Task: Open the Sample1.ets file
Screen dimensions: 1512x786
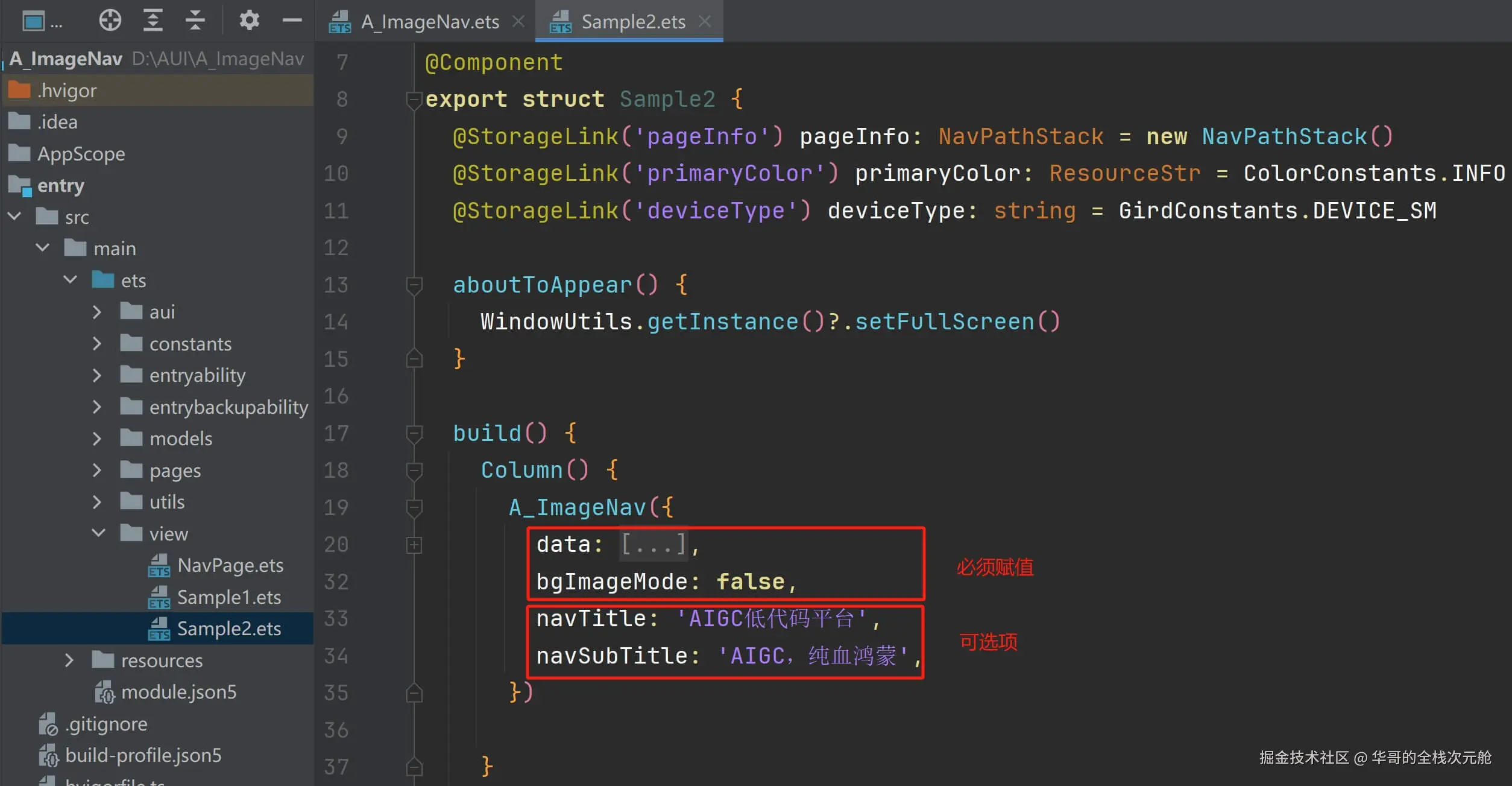Action: (x=228, y=597)
